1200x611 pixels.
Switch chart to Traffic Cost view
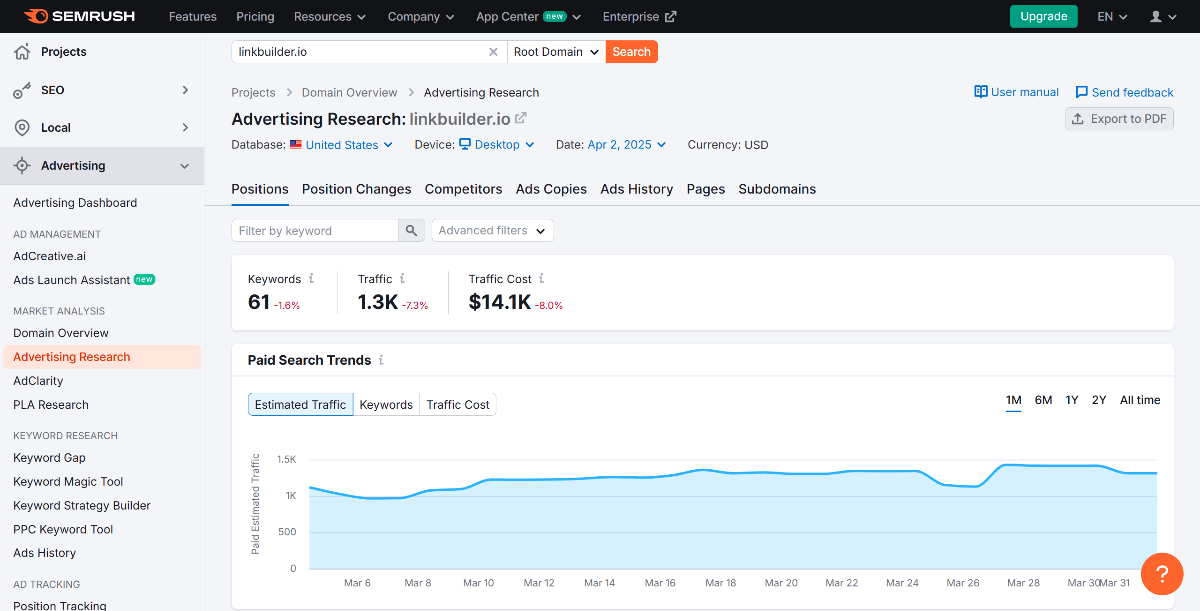458,405
